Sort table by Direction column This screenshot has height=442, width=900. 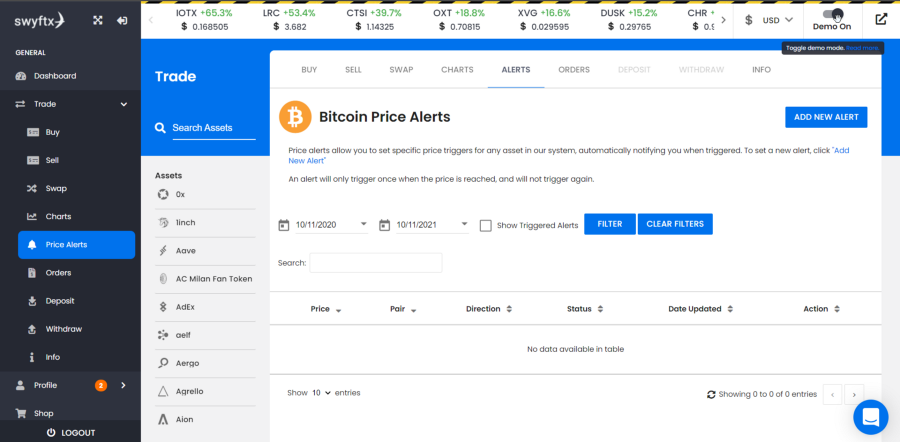[489, 309]
